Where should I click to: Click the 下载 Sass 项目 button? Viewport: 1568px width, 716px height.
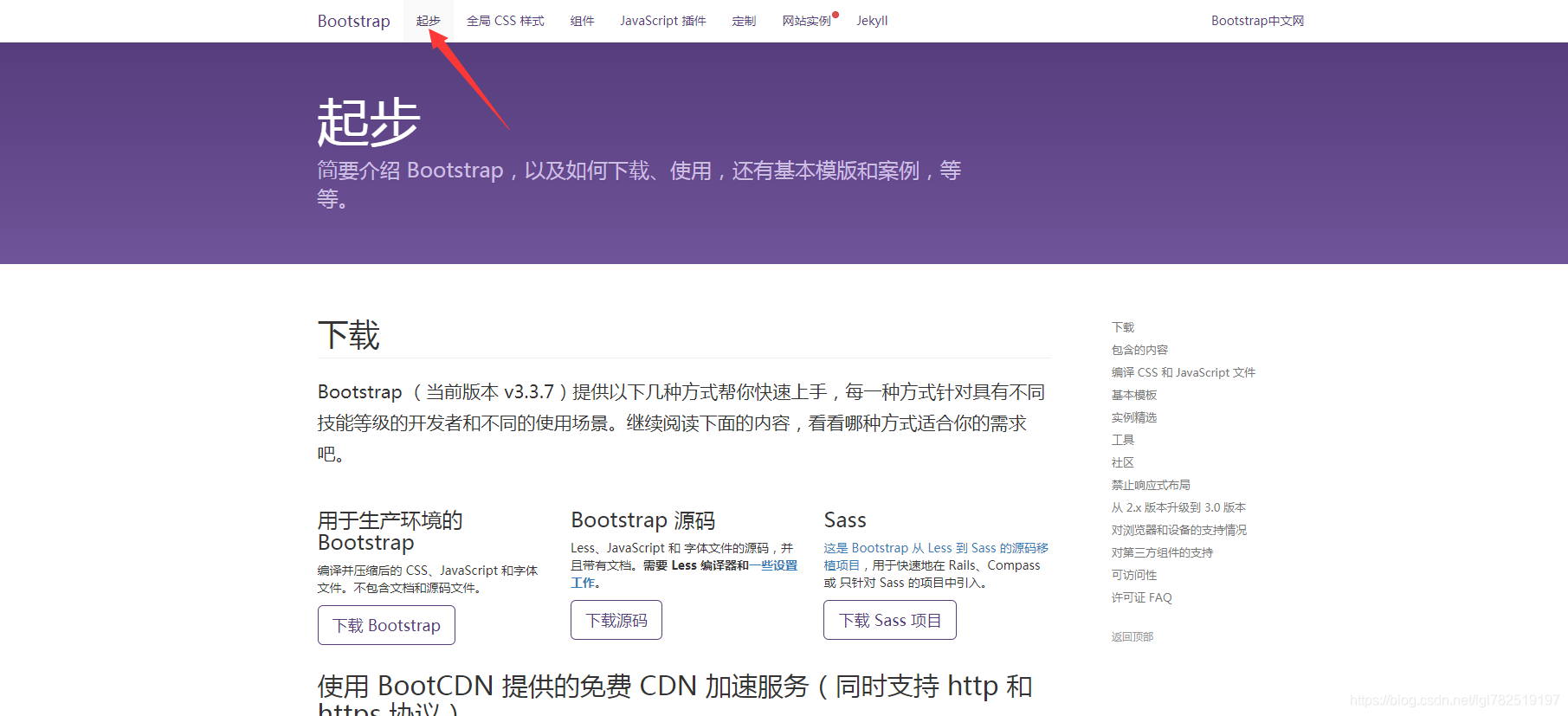[x=890, y=620]
